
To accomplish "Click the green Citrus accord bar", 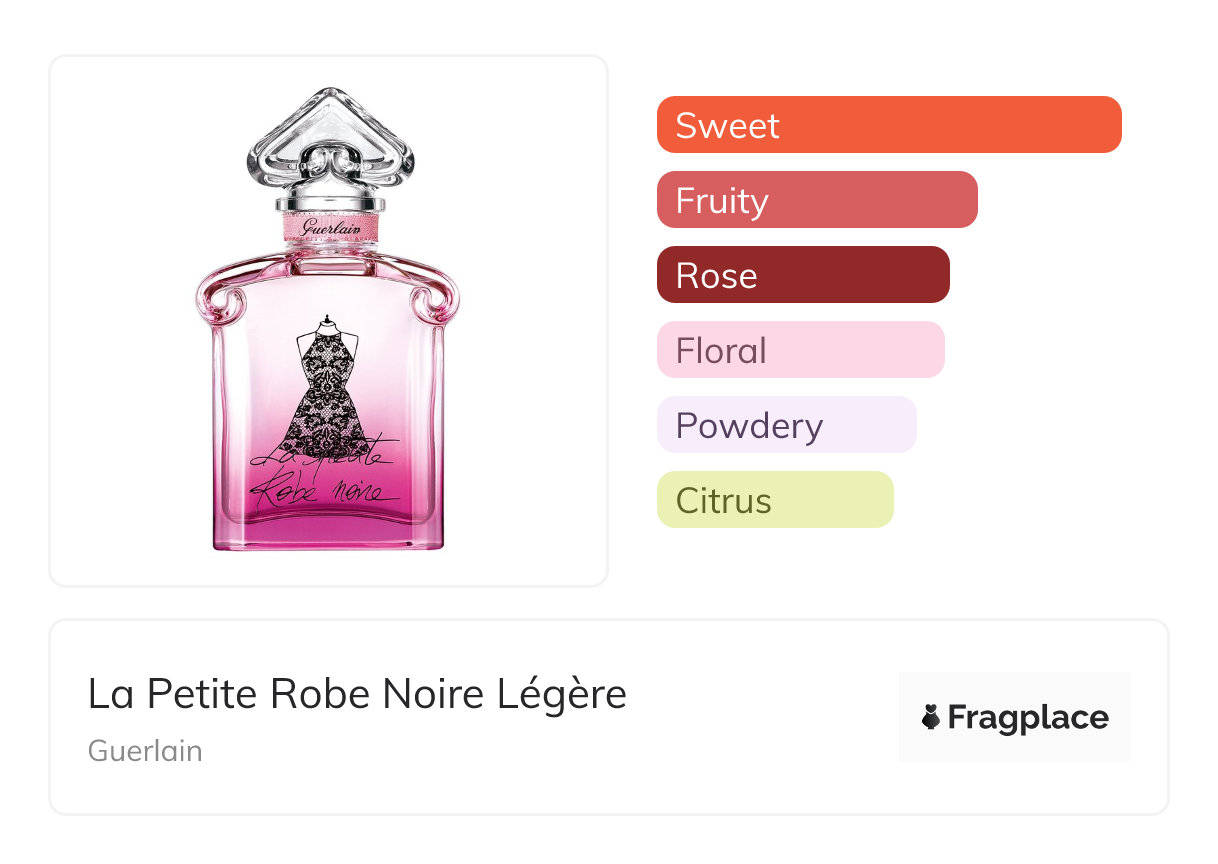I will pyautogui.click(x=775, y=500).
